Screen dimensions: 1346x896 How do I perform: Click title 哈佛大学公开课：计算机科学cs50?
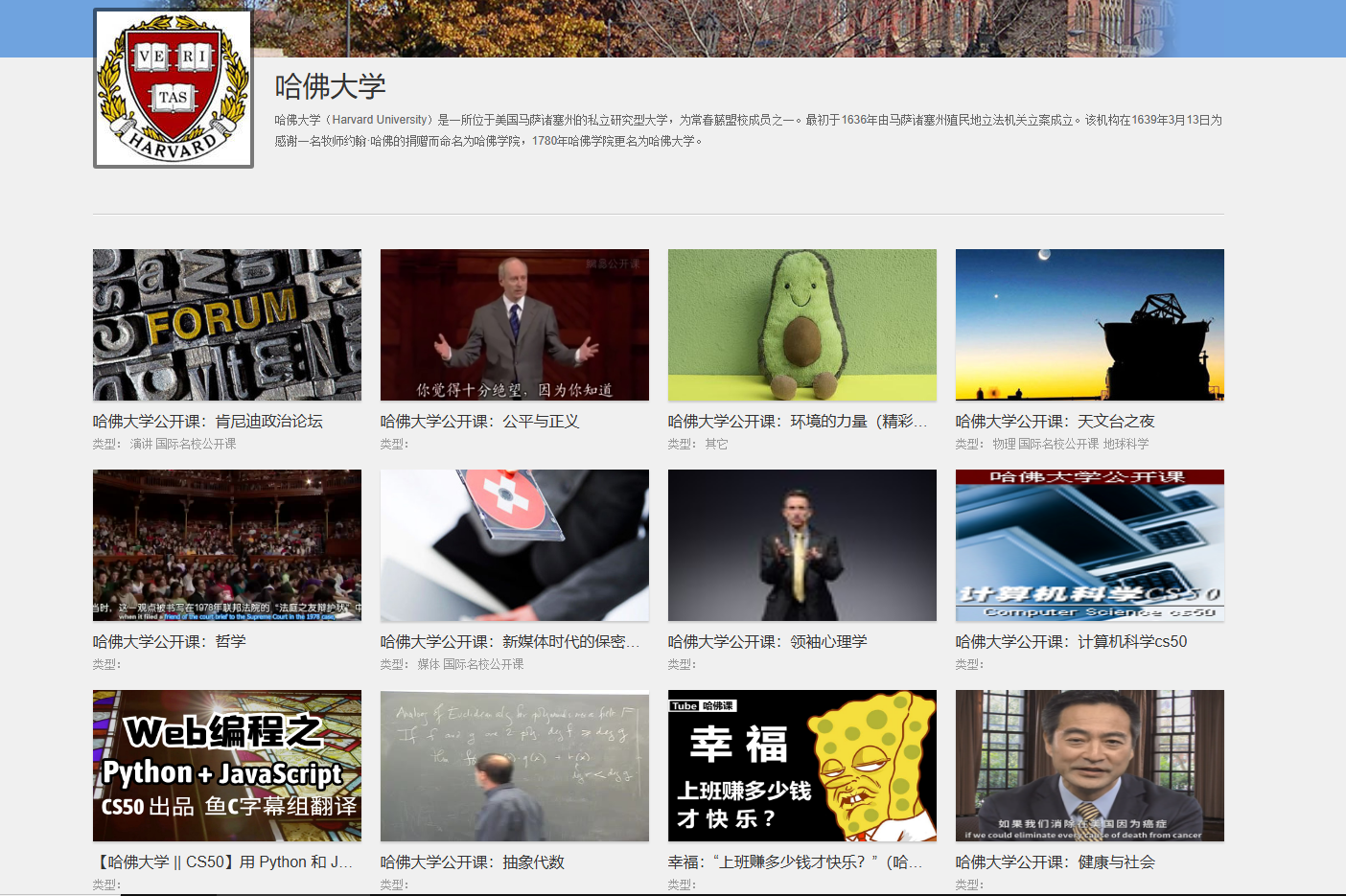pyautogui.click(x=1072, y=642)
